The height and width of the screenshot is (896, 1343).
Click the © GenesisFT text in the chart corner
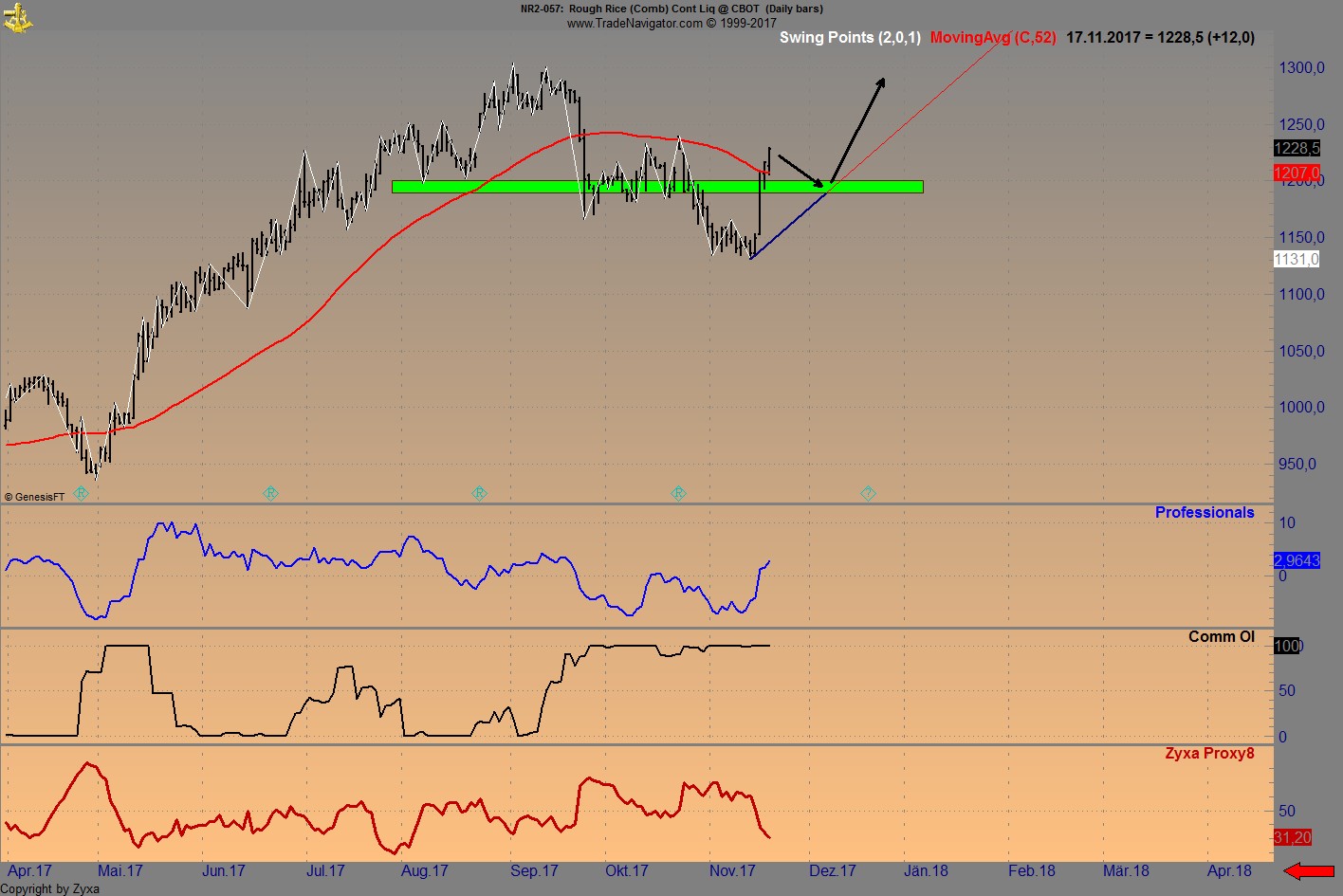pos(35,497)
